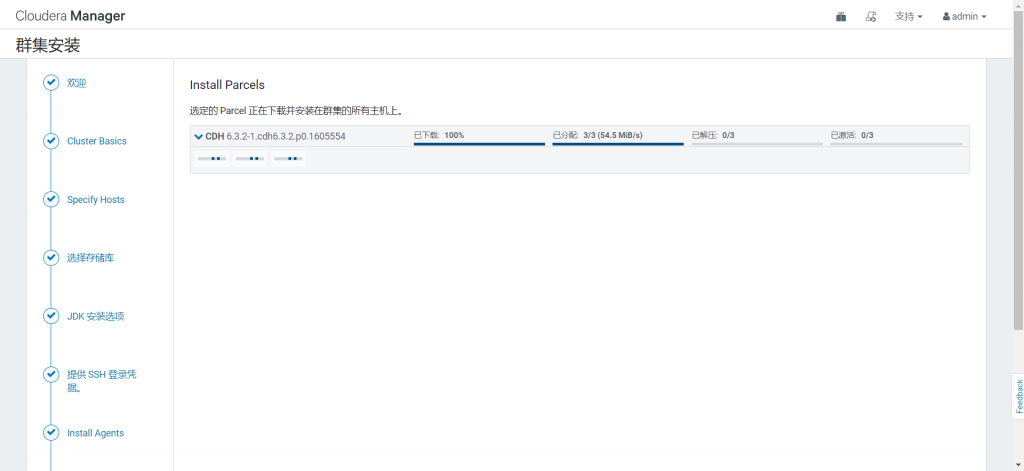Collapse the CDH parcel row chevron
Viewport: 1024px width, 471px height.
[x=199, y=137]
